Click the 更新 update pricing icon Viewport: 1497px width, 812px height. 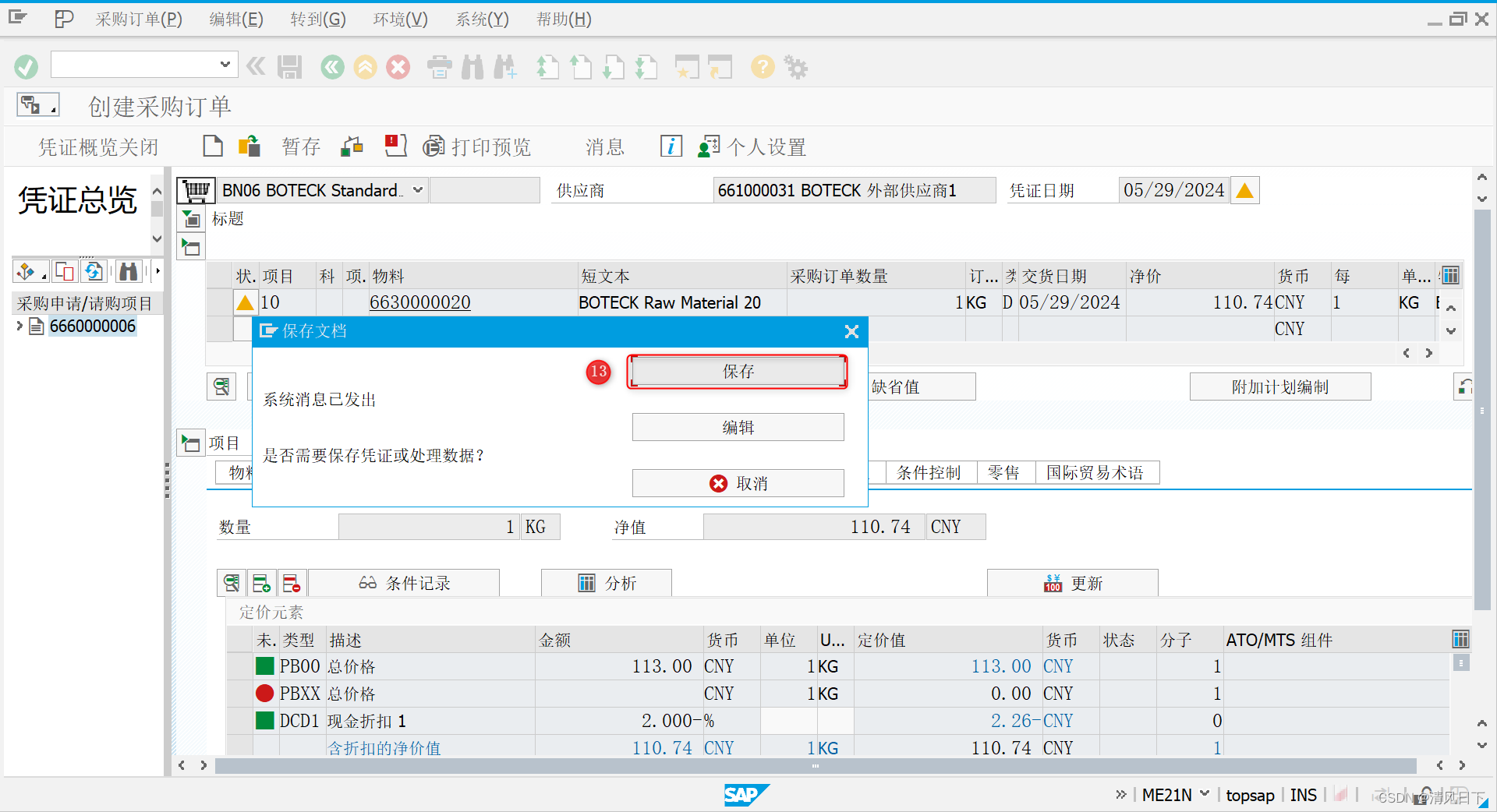[x=1072, y=582]
